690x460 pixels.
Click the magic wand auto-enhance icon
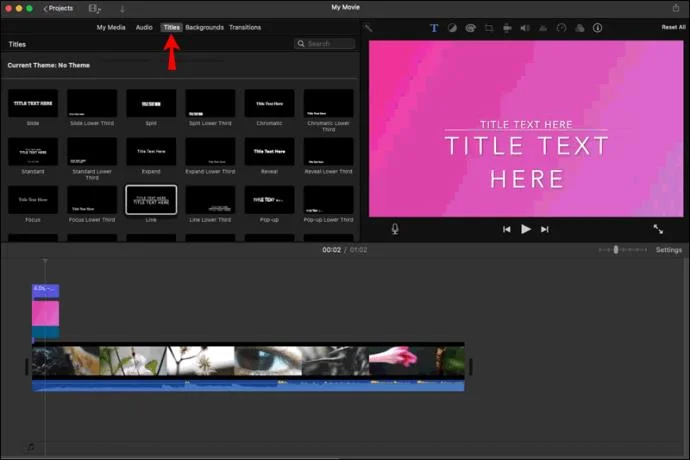pos(368,28)
